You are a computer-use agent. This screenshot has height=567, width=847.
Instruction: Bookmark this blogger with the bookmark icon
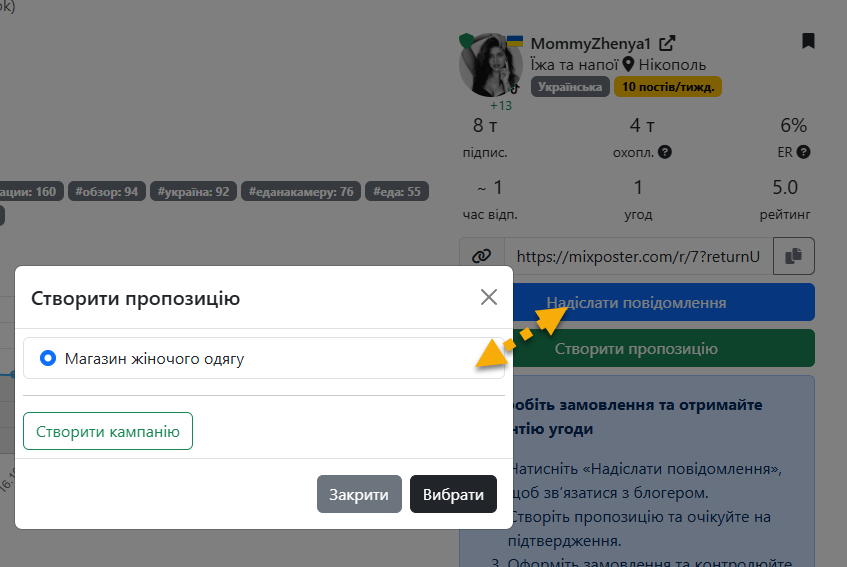point(808,41)
